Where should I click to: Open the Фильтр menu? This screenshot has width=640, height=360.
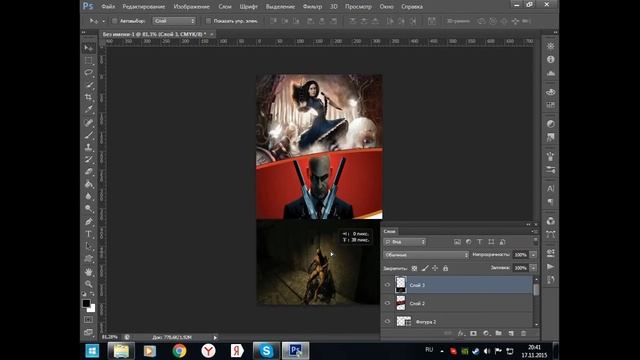pyautogui.click(x=312, y=7)
